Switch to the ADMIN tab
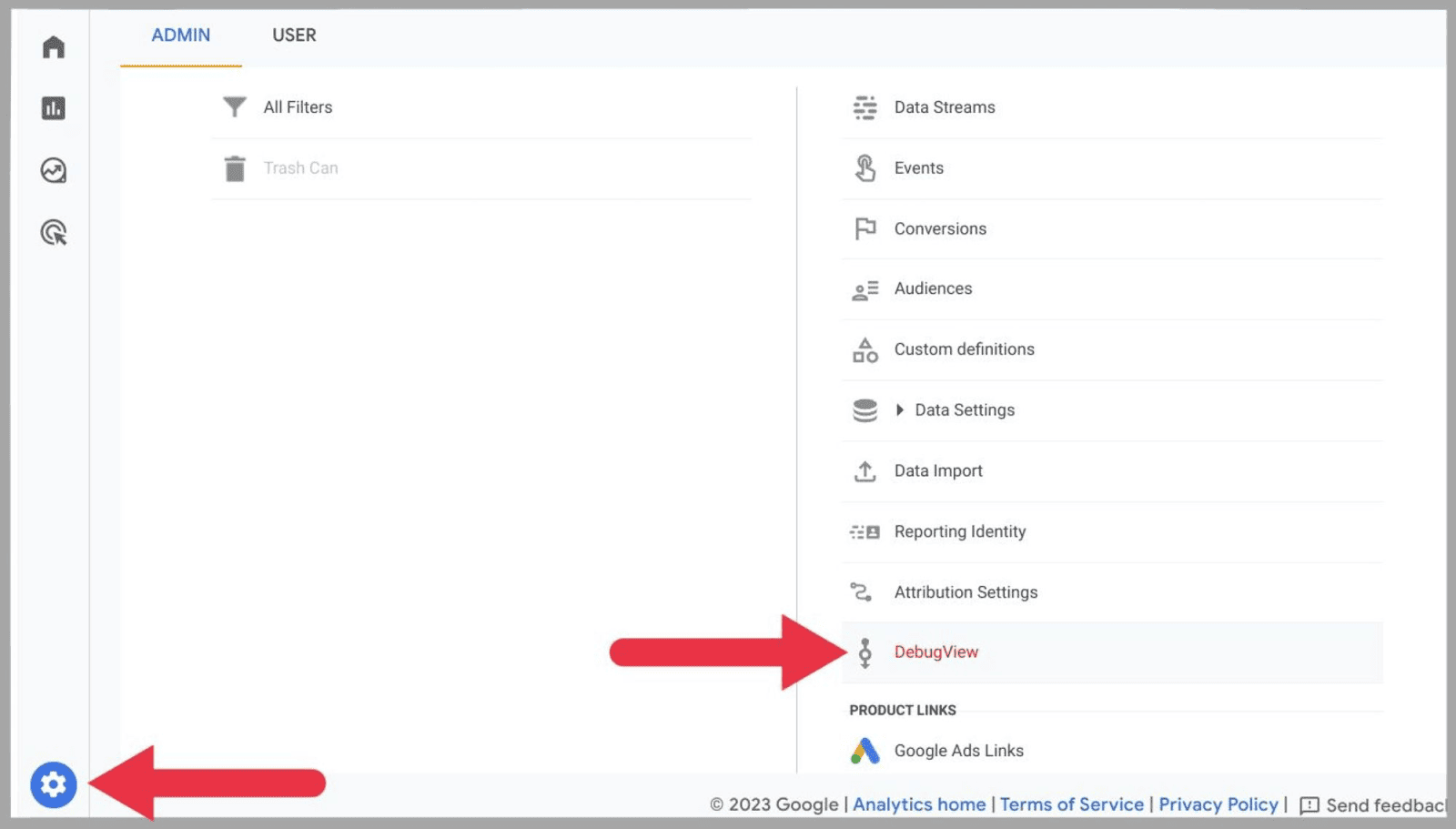1456x829 pixels. (x=180, y=35)
